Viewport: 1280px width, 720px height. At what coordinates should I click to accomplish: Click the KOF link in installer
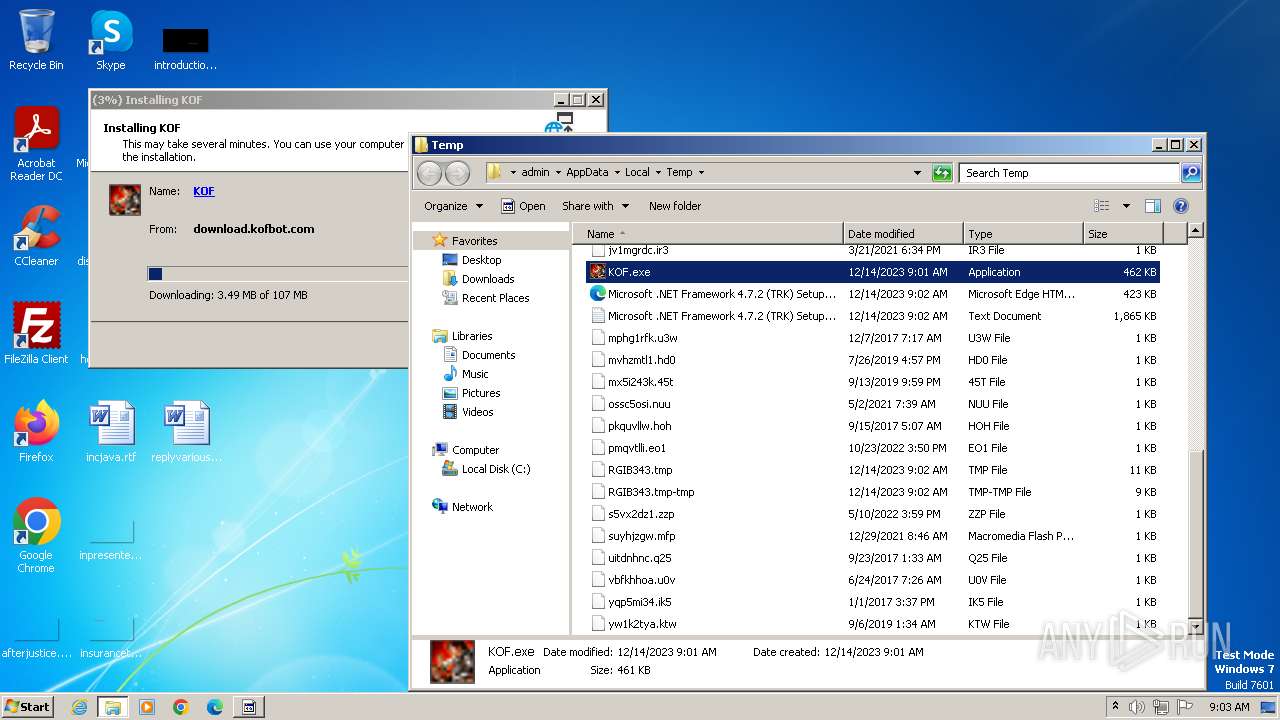tap(203, 191)
